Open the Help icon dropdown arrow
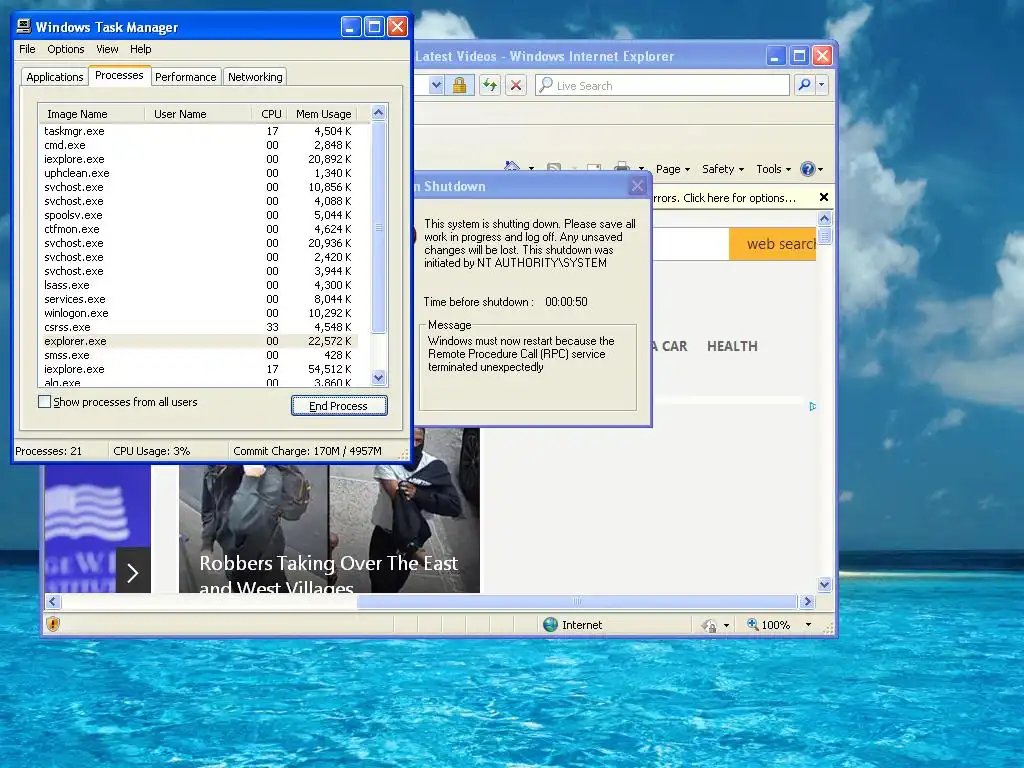 pyautogui.click(x=820, y=170)
